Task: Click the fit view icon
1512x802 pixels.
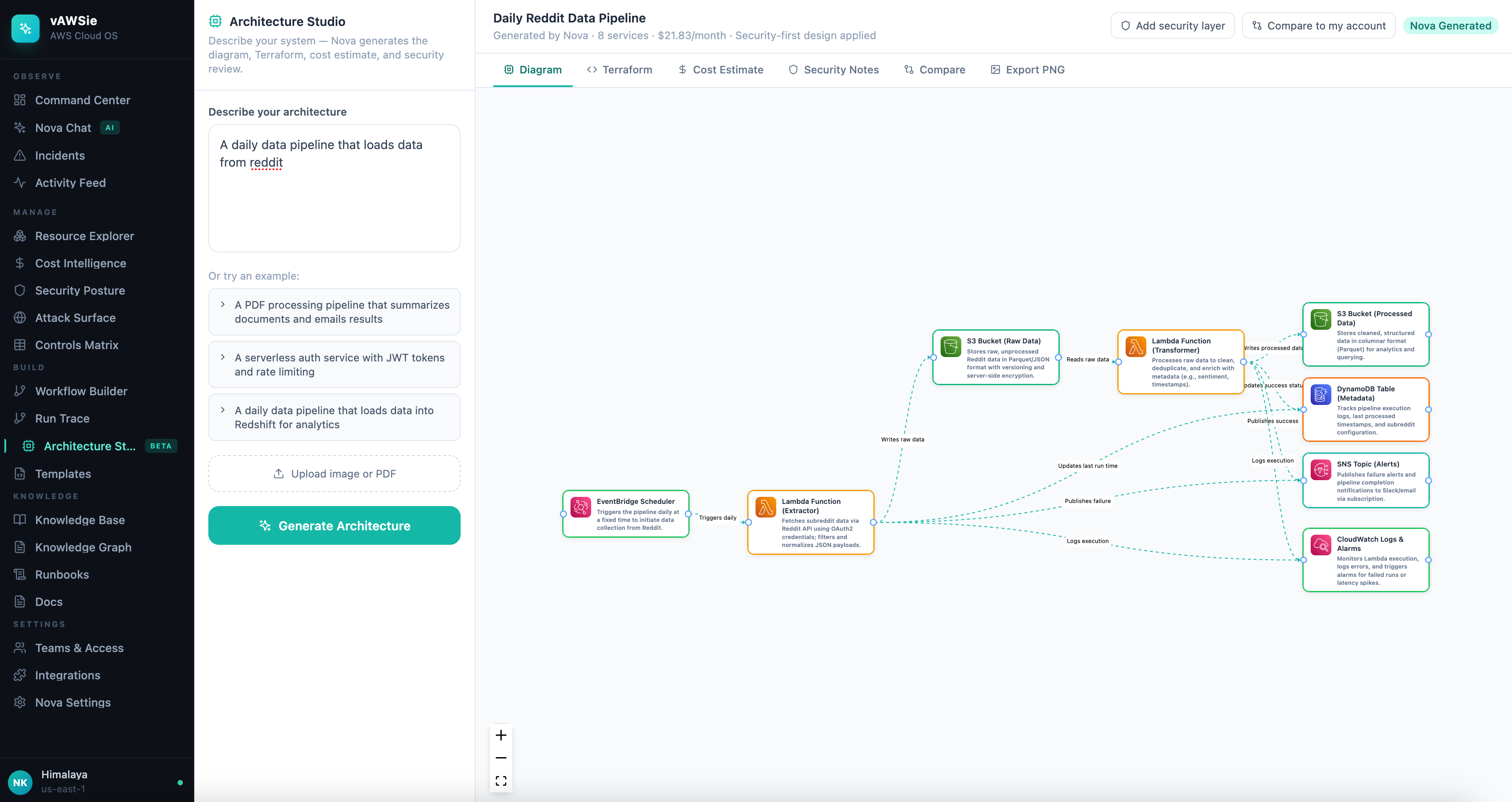Action: [x=501, y=780]
